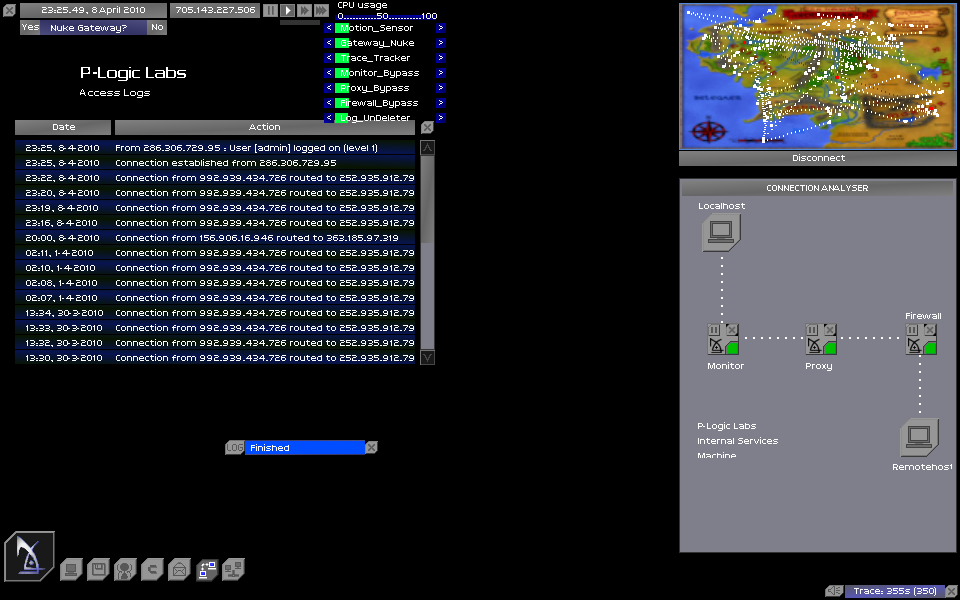Increase CPU priority for Trace_Tracker

tap(441, 58)
